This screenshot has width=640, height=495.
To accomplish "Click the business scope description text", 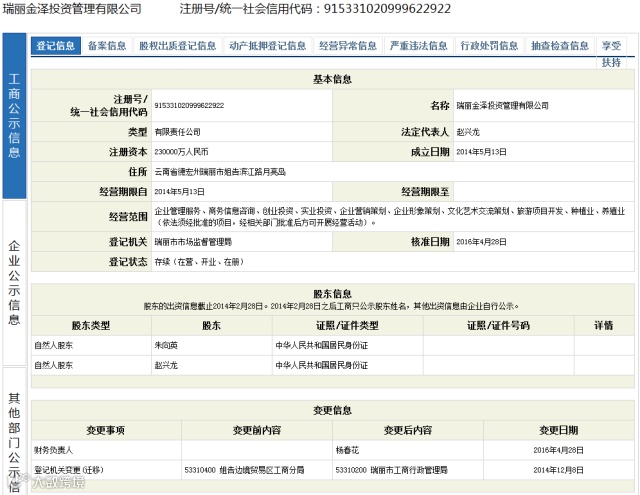I will click(x=389, y=217).
